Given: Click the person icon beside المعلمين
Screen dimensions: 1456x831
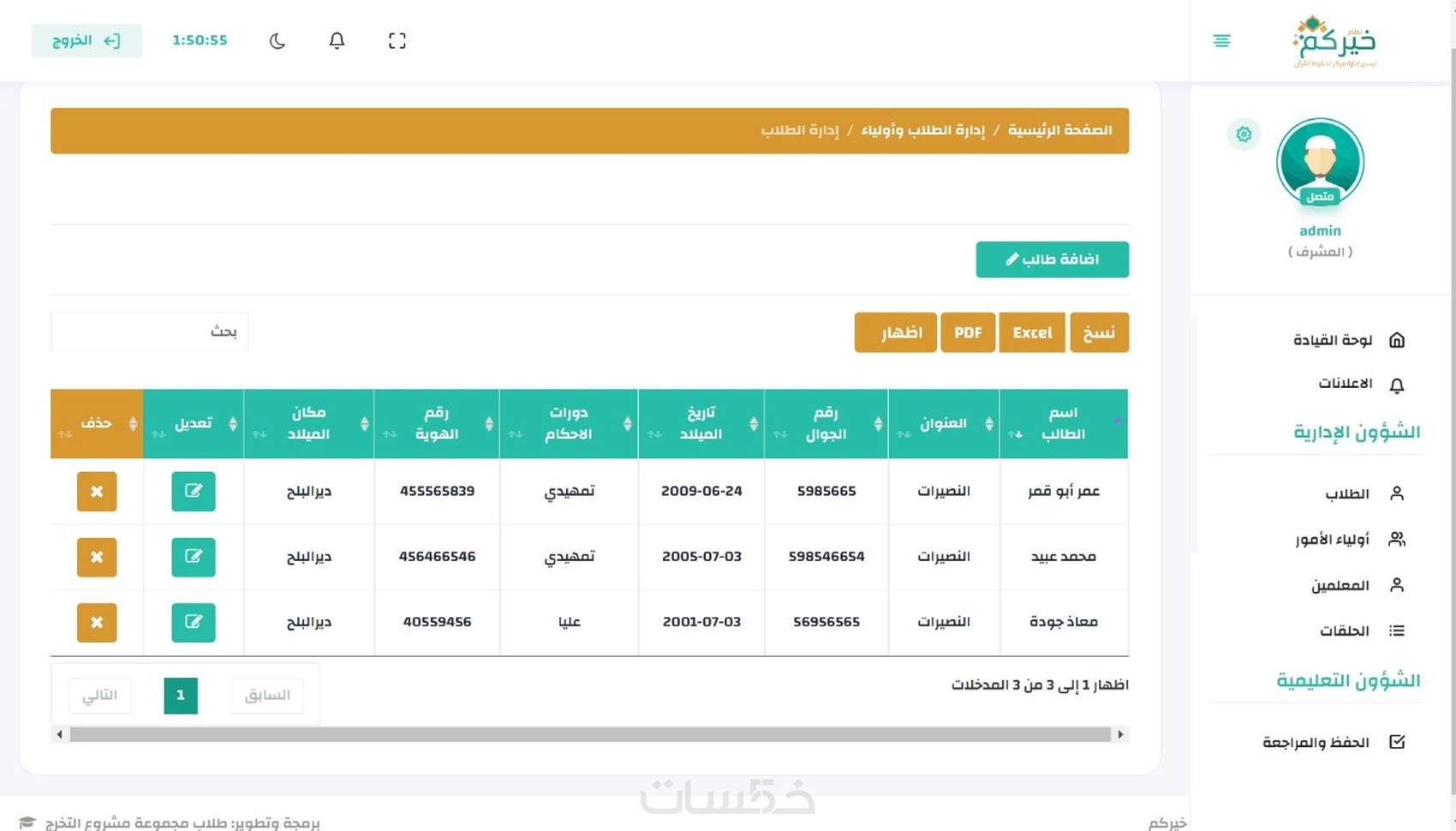Looking at the screenshot, I should point(1397,584).
